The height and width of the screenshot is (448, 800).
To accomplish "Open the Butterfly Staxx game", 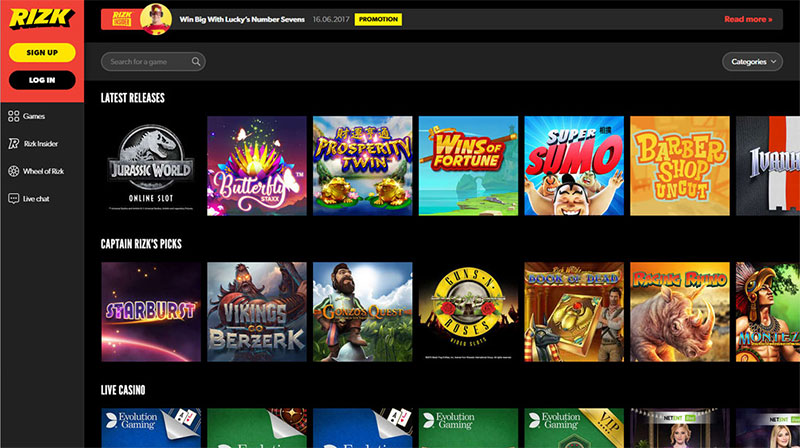I will click(x=257, y=166).
